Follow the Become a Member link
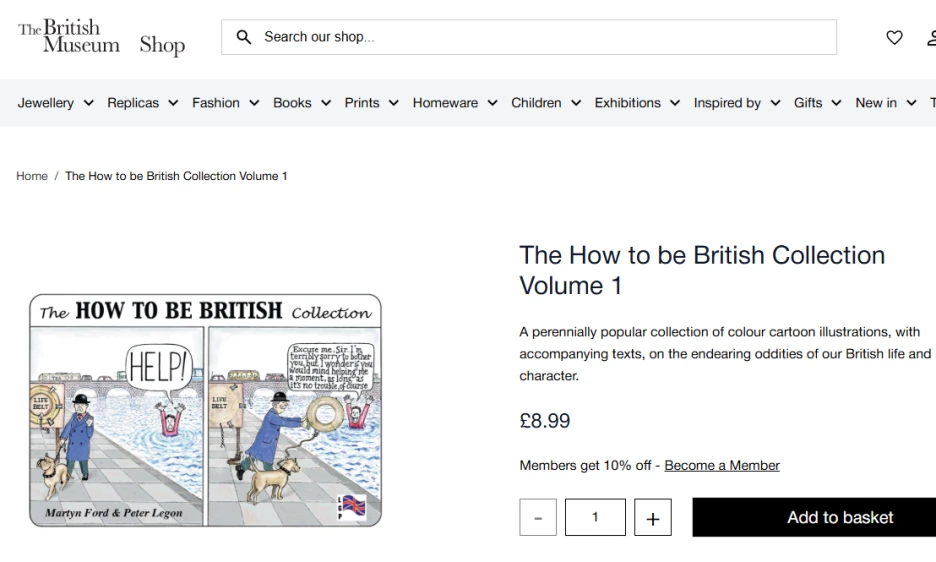The image size is (936, 562). point(722,465)
